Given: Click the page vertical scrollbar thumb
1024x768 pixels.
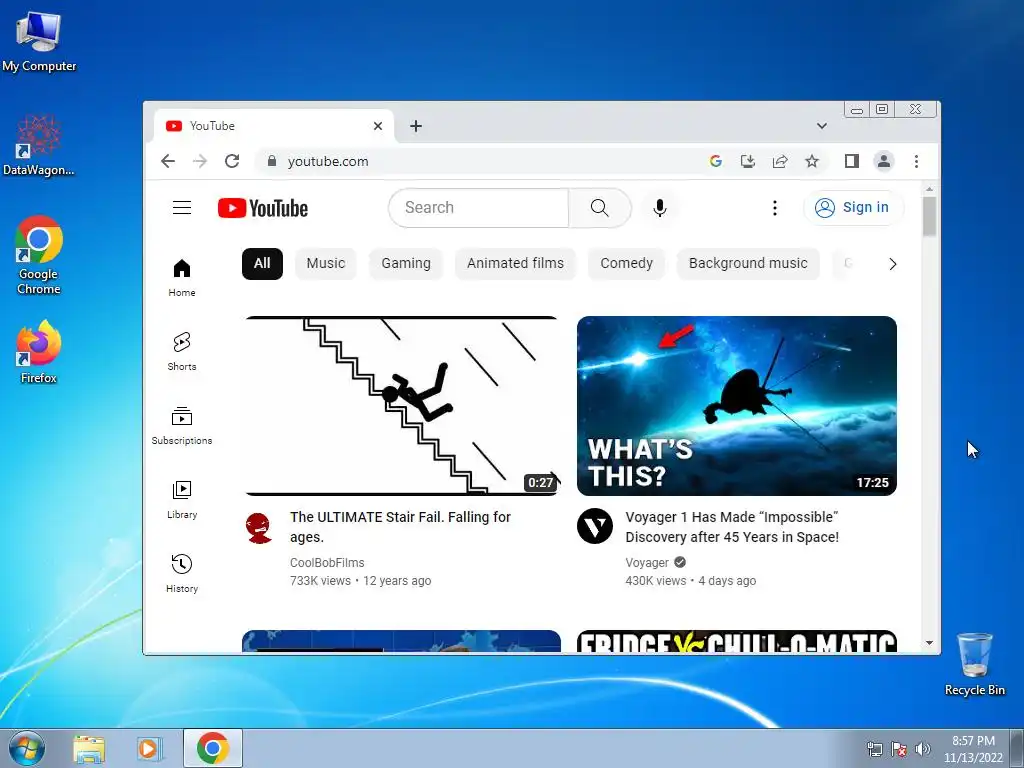Looking at the screenshot, I should tap(929, 216).
